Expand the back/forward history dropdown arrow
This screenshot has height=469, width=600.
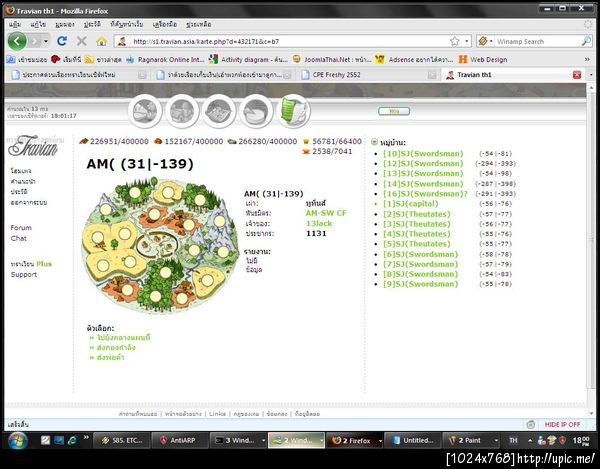46,41
